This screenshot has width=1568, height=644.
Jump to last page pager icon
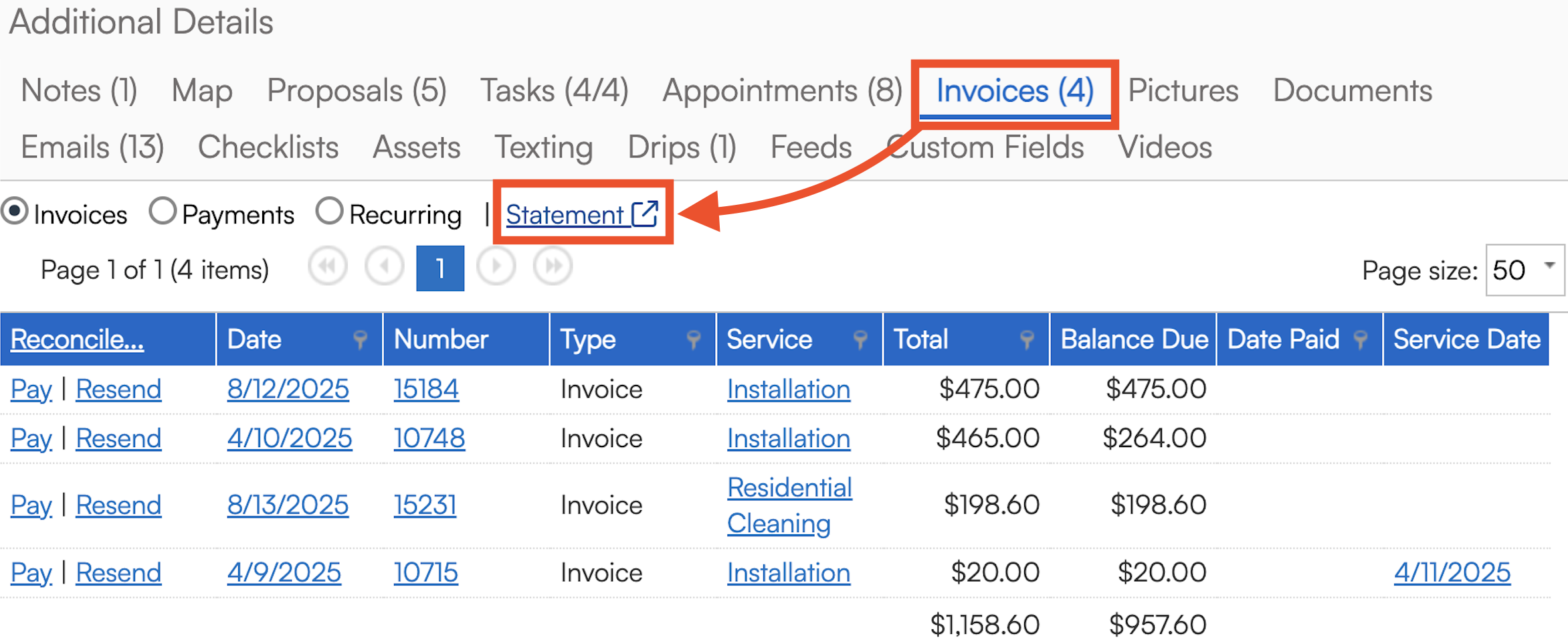[x=553, y=267]
